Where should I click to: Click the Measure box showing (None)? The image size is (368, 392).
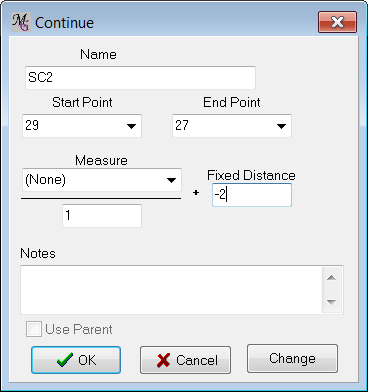[x=102, y=180]
